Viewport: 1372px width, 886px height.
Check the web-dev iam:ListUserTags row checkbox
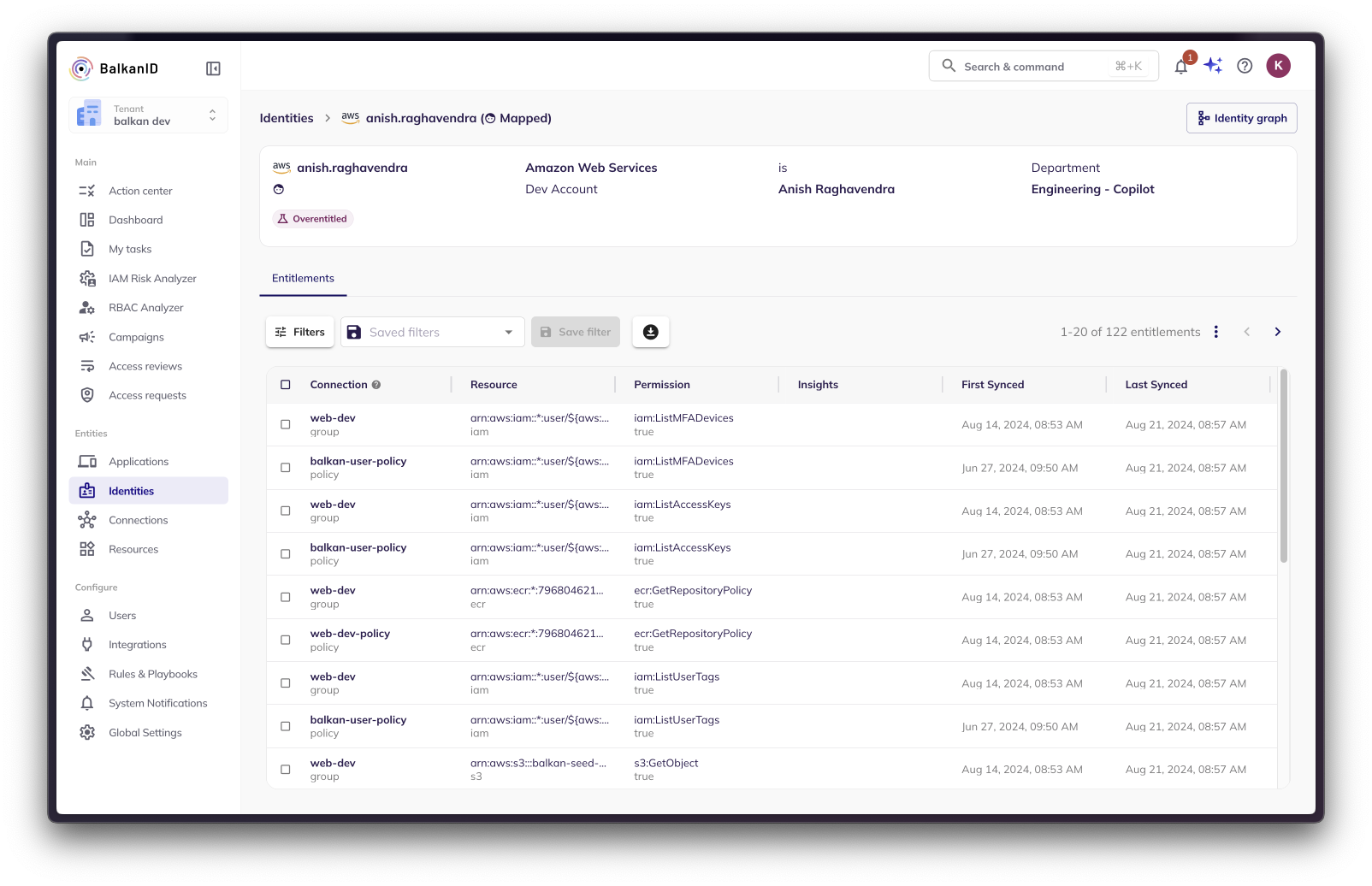[x=286, y=683]
